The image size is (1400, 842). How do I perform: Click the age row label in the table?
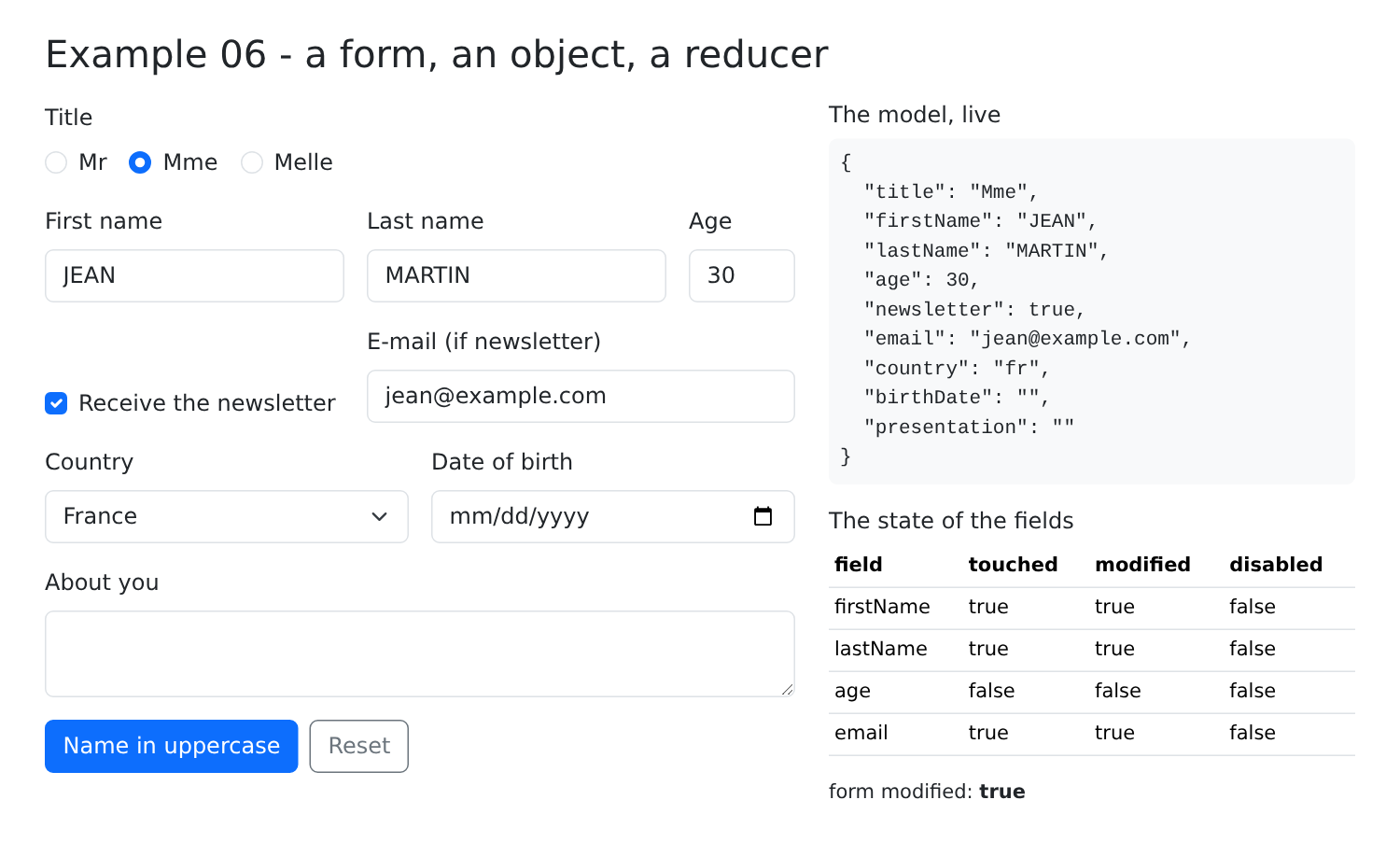coord(852,691)
